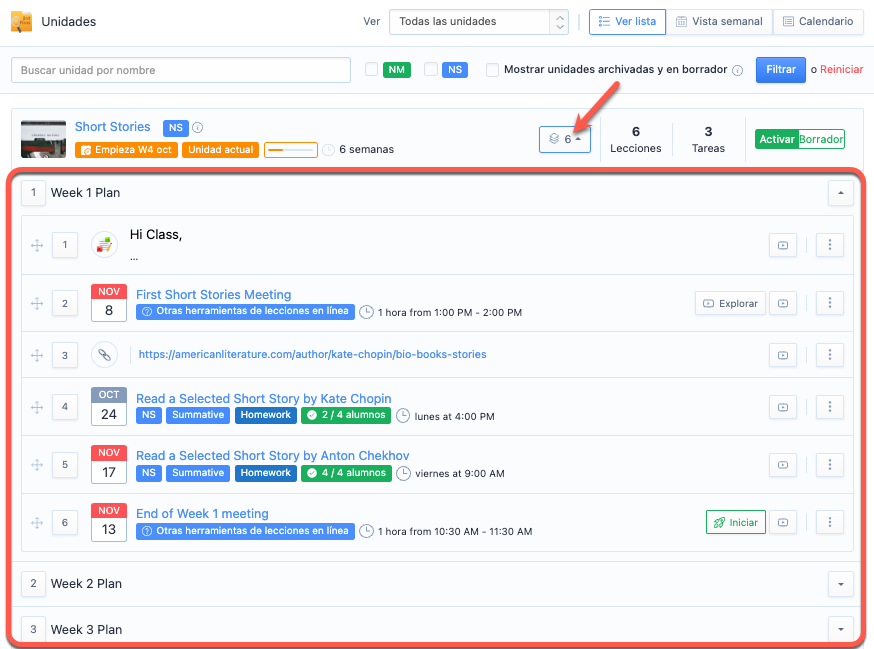Image resolution: width=874 pixels, height=649 pixels.
Task: Click the Buscar unidad por nombre field
Action: point(181,70)
